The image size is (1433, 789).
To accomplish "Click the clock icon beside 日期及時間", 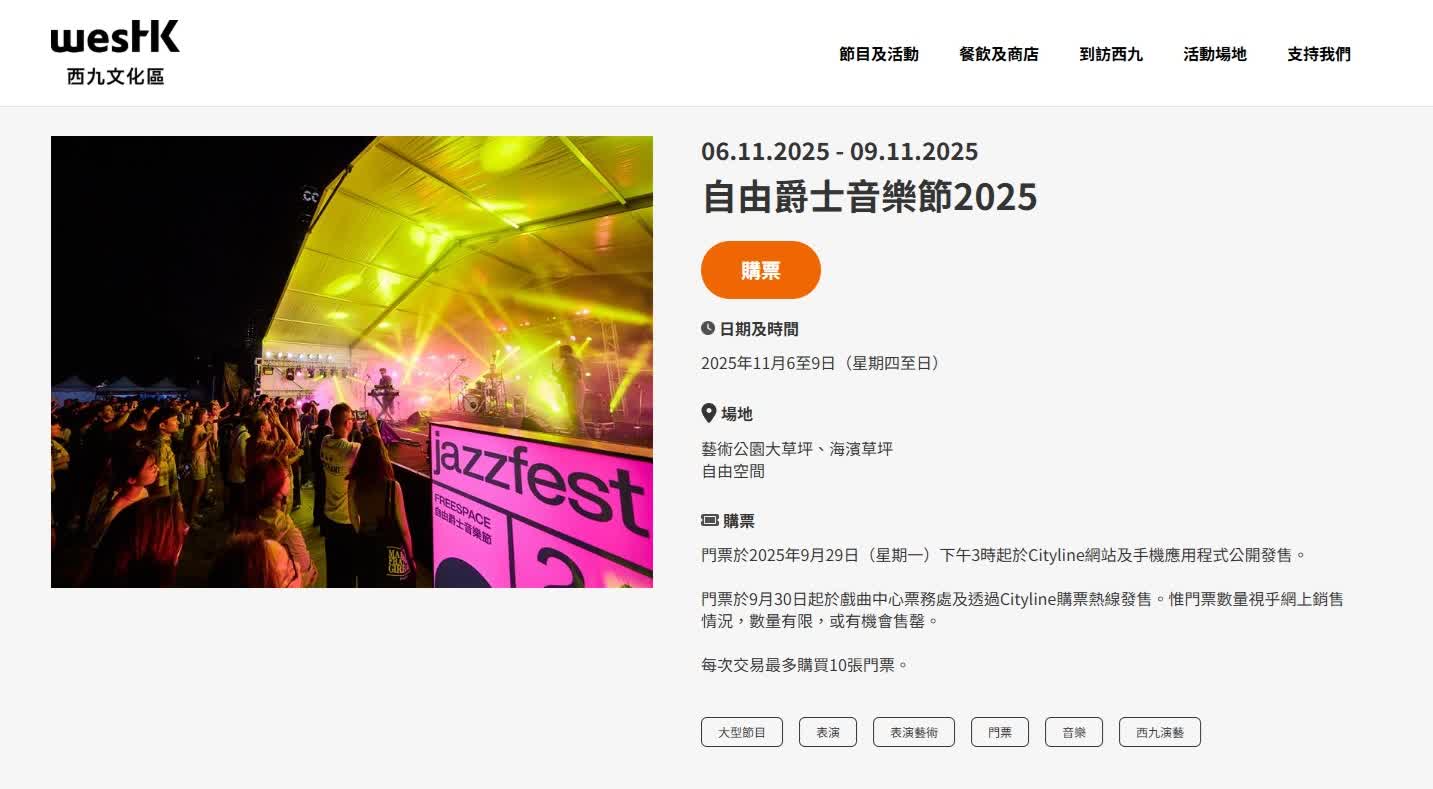I will pyautogui.click(x=708, y=329).
